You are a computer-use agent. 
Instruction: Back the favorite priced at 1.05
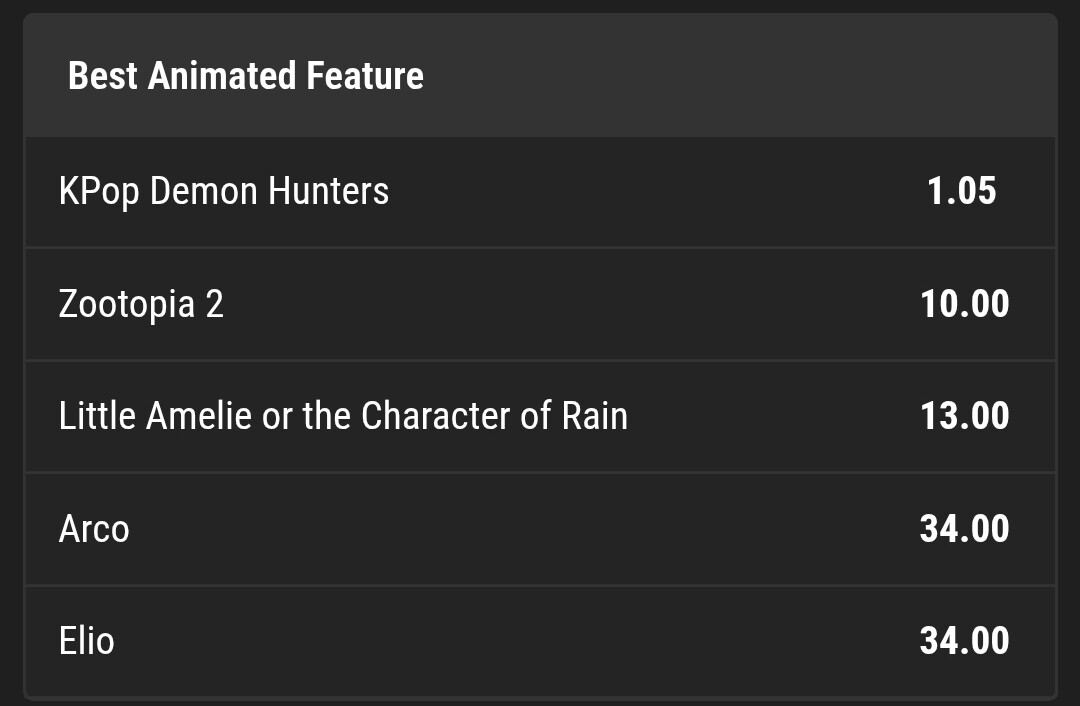pyautogui.click(x=962, y=191)
